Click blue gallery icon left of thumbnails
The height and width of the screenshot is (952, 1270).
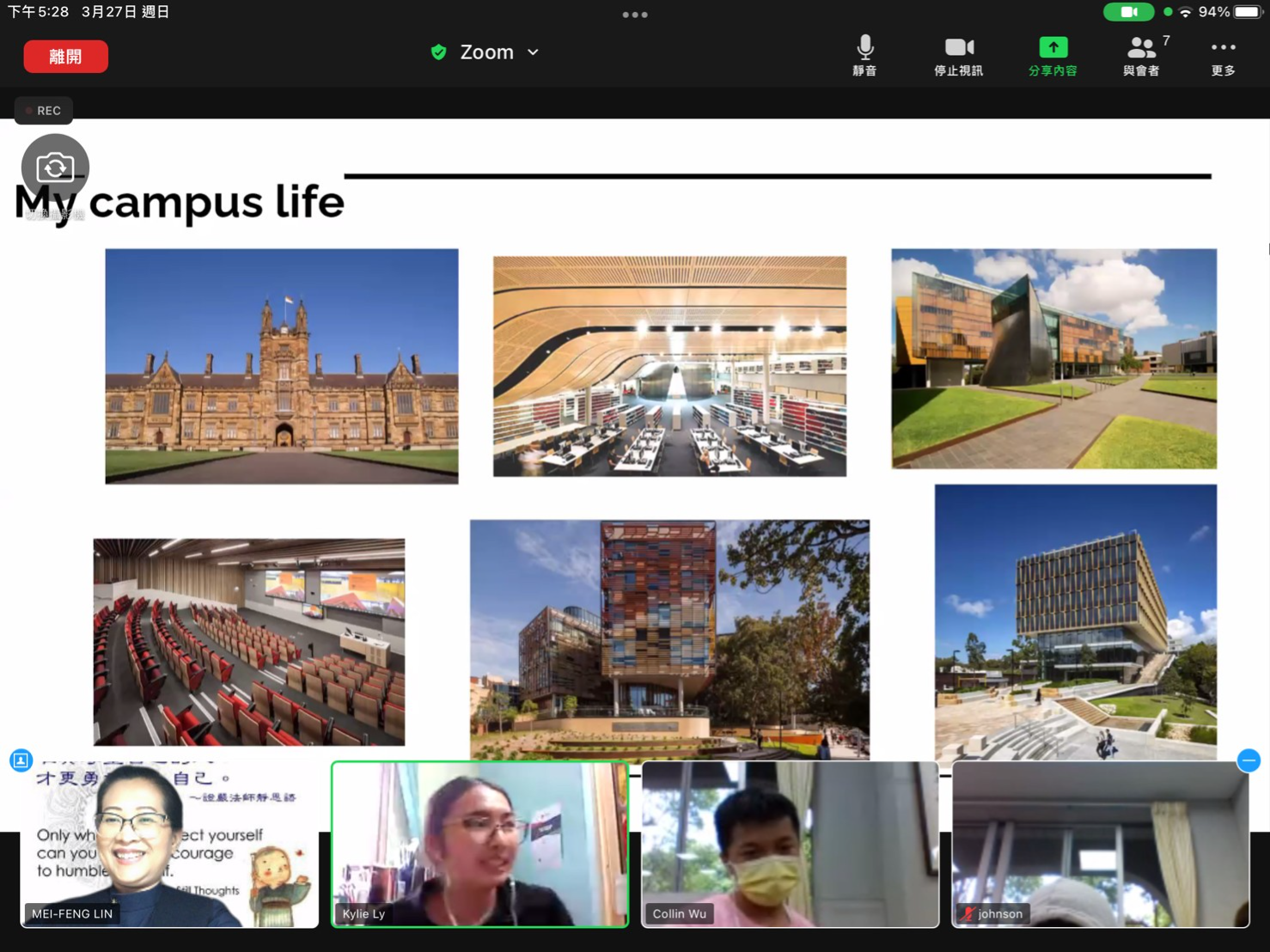tap(21, 760)
